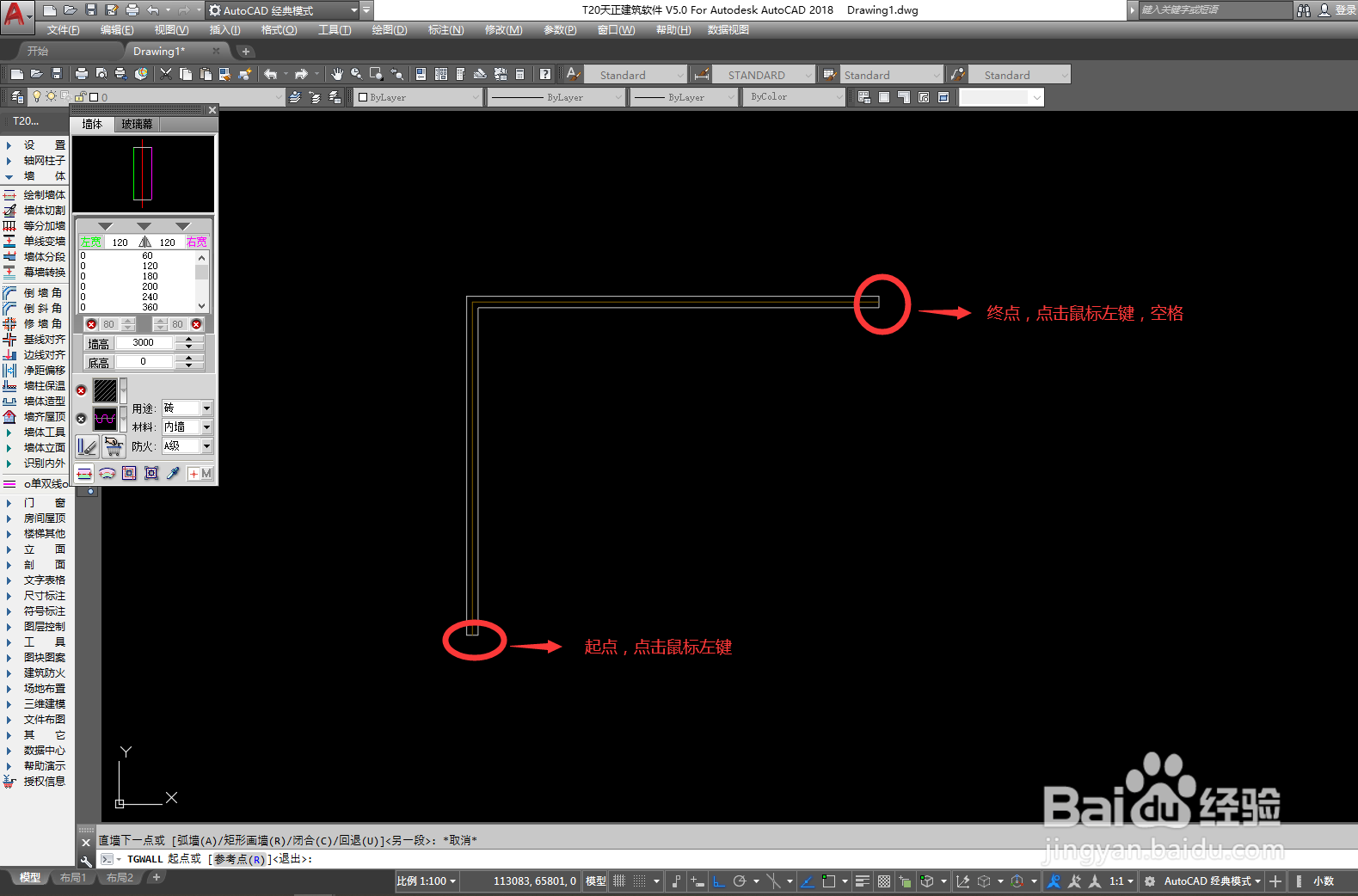Toggle Polar tracking in status bar
Screen dimensions: 1358x896
click(739, 881)
